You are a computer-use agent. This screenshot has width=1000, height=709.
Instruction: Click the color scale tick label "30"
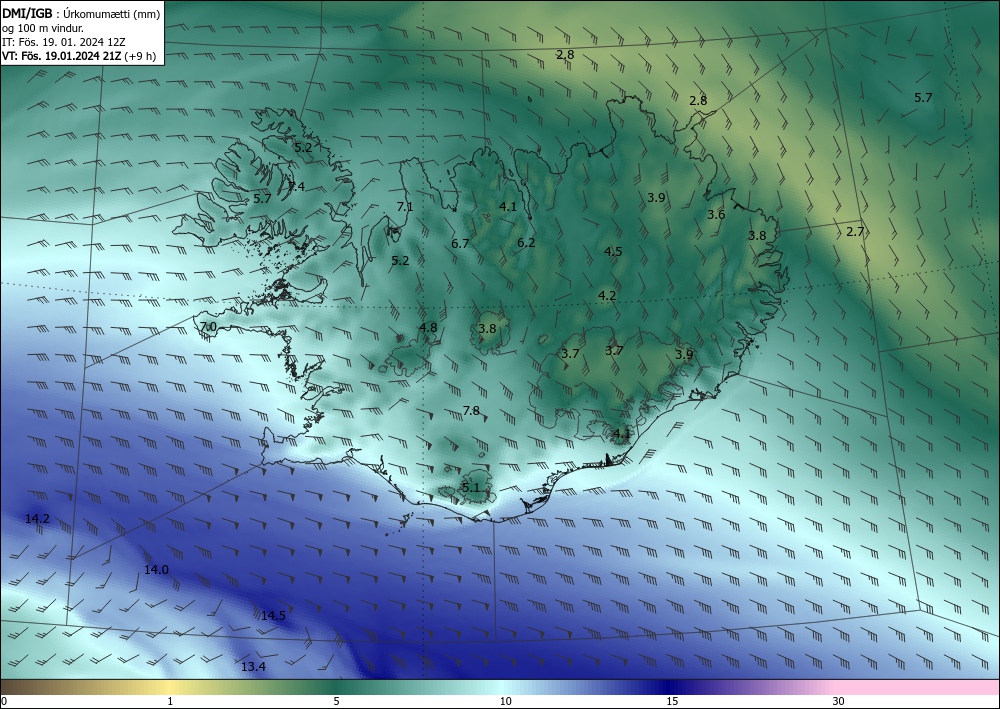point(839,701)
